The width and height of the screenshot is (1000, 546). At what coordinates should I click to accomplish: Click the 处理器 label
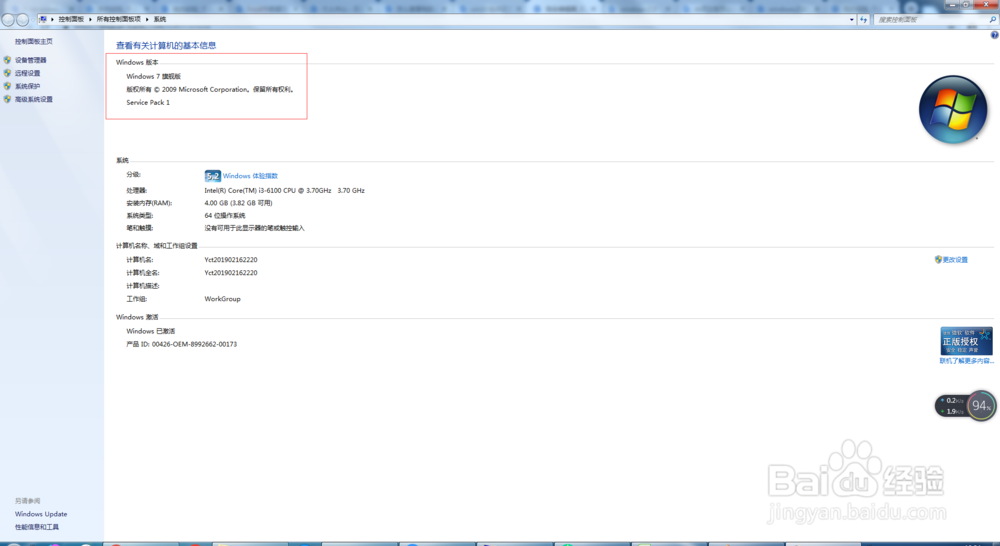tap(136, 190)
